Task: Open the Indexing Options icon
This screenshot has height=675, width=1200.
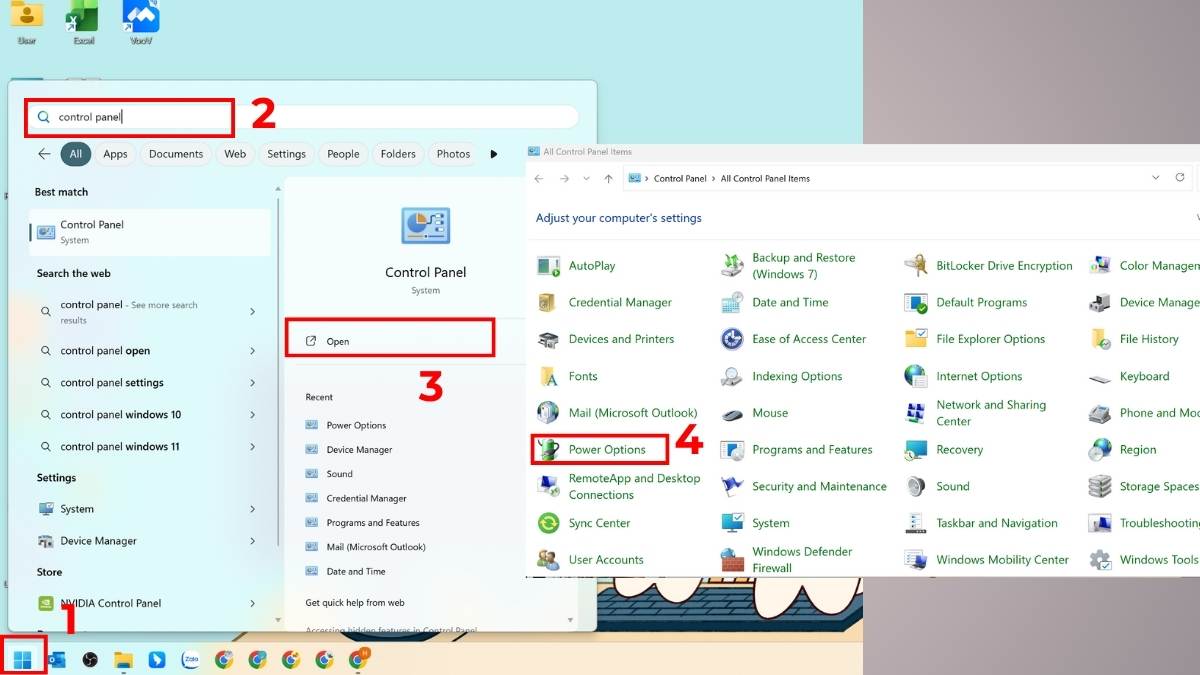Action: pos(732,376)
